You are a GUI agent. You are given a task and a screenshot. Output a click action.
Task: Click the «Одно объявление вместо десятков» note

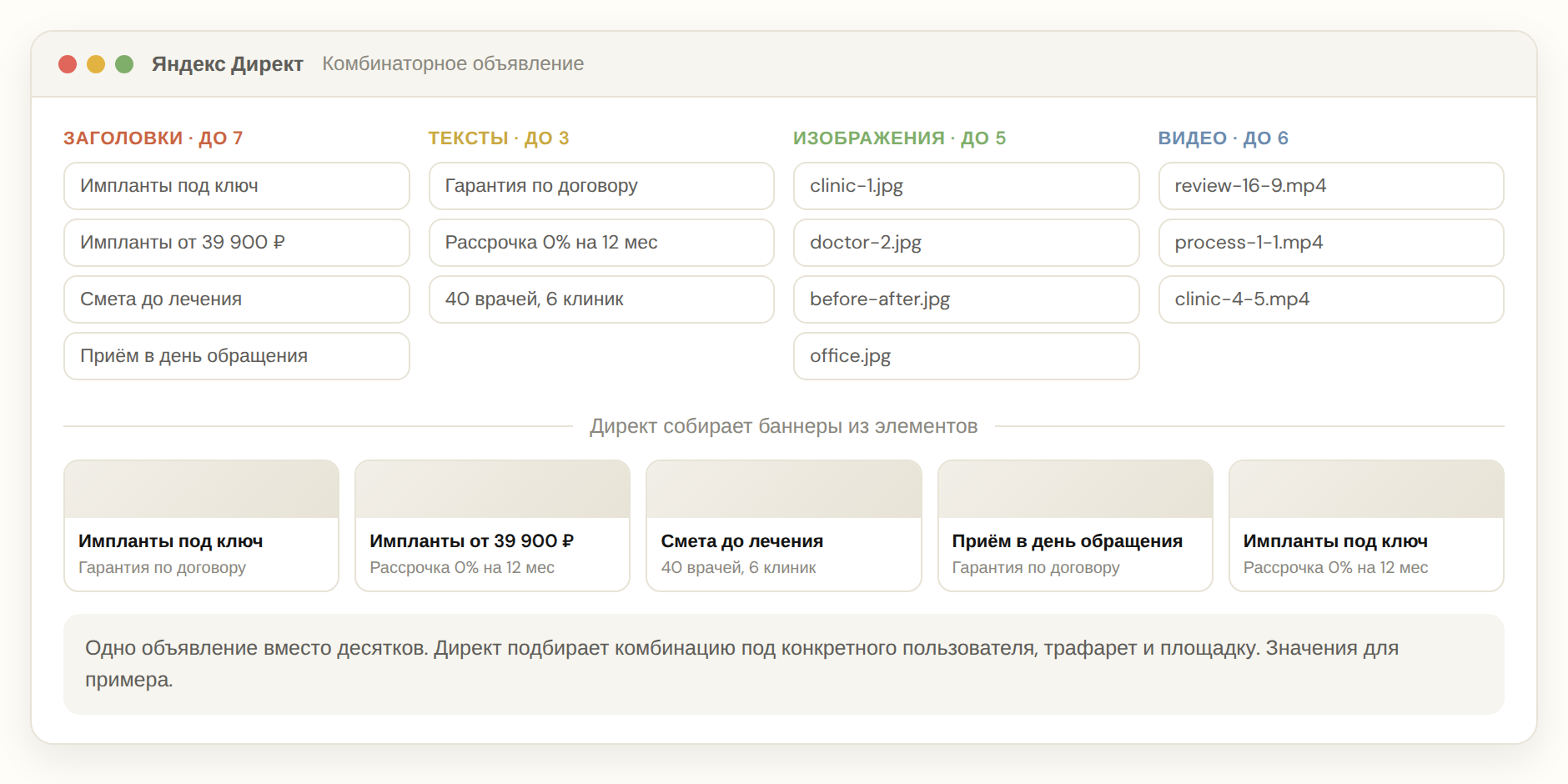[x=784, y=664]
